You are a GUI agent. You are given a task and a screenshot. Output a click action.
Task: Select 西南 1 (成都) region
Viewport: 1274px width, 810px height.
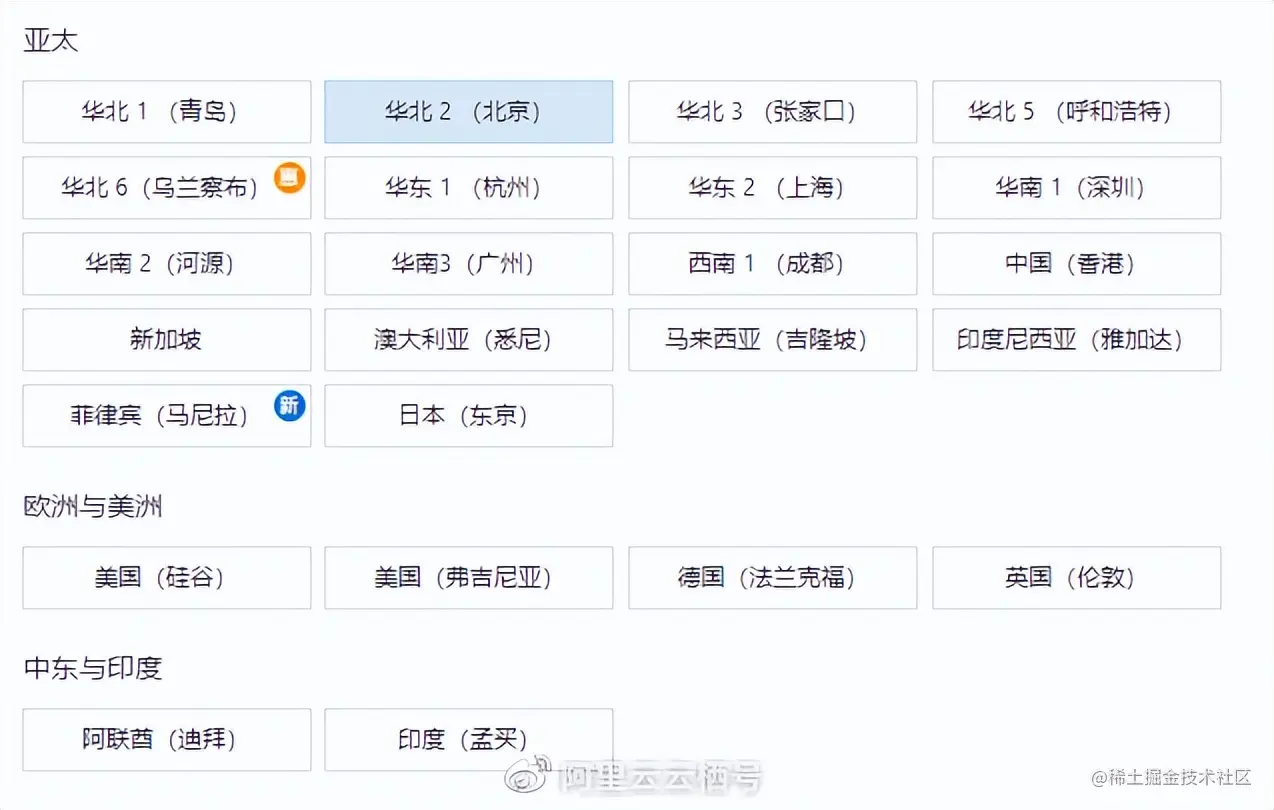pyautogui.click(x=772, y=264)
